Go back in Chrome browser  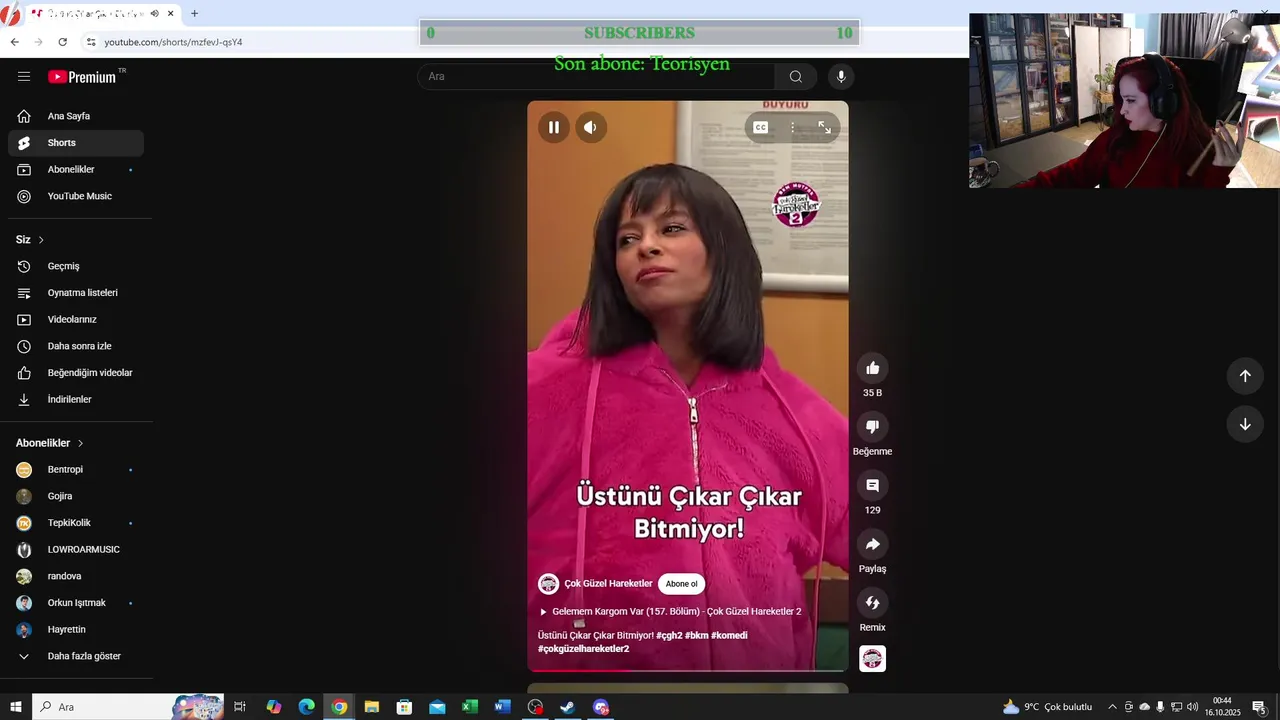(14, 42)
